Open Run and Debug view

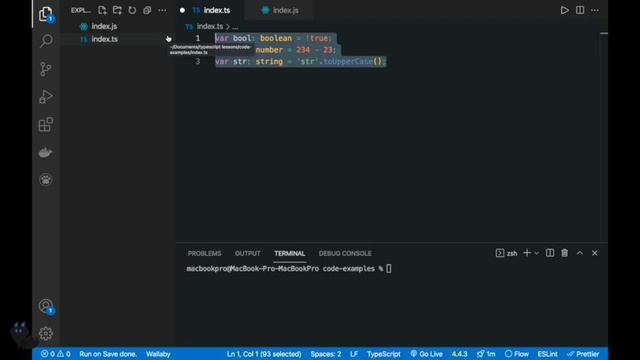(x=46, y=97)
